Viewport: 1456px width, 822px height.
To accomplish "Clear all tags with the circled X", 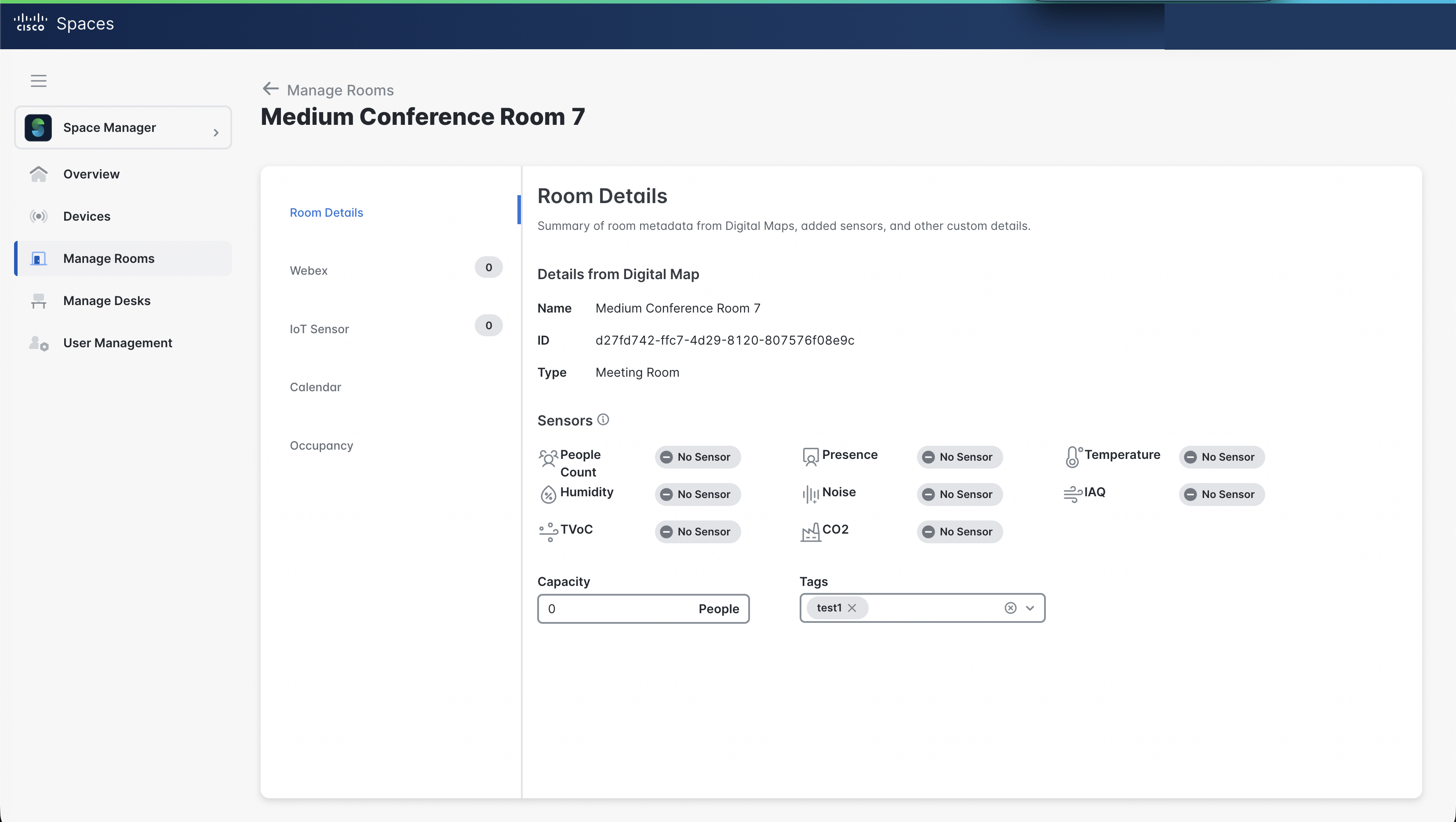I will (1011, 608).
